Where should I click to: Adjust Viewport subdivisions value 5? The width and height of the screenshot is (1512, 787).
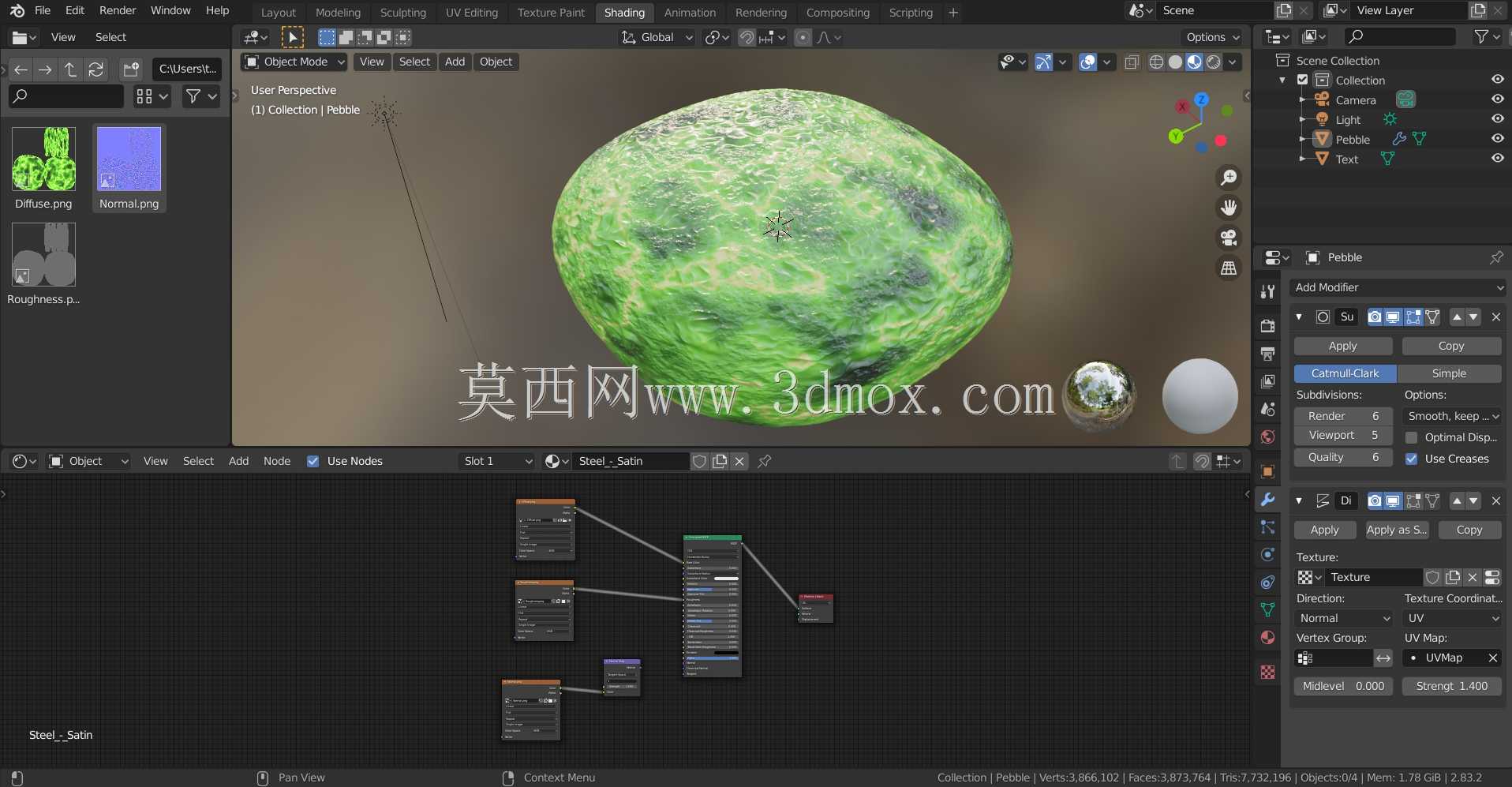tap(1343, 435)
